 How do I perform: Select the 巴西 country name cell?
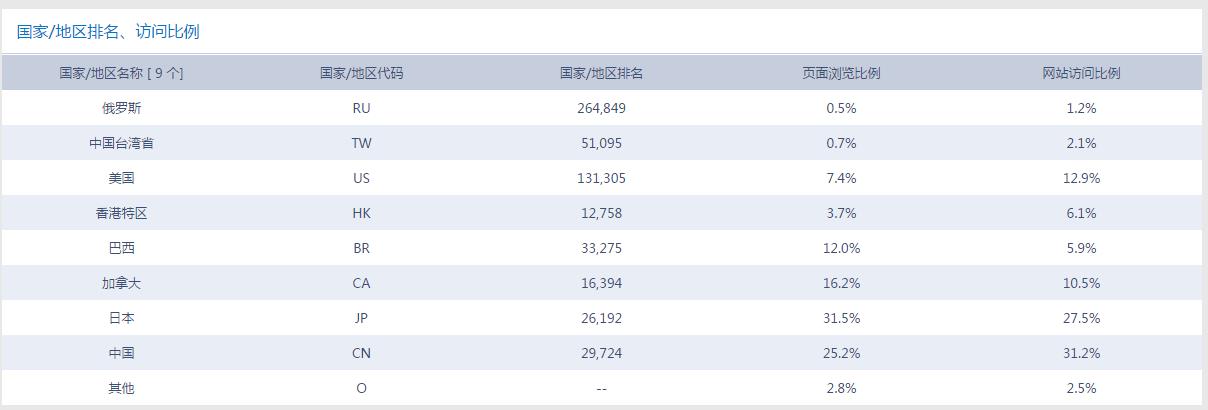click(x=121, y=248)
